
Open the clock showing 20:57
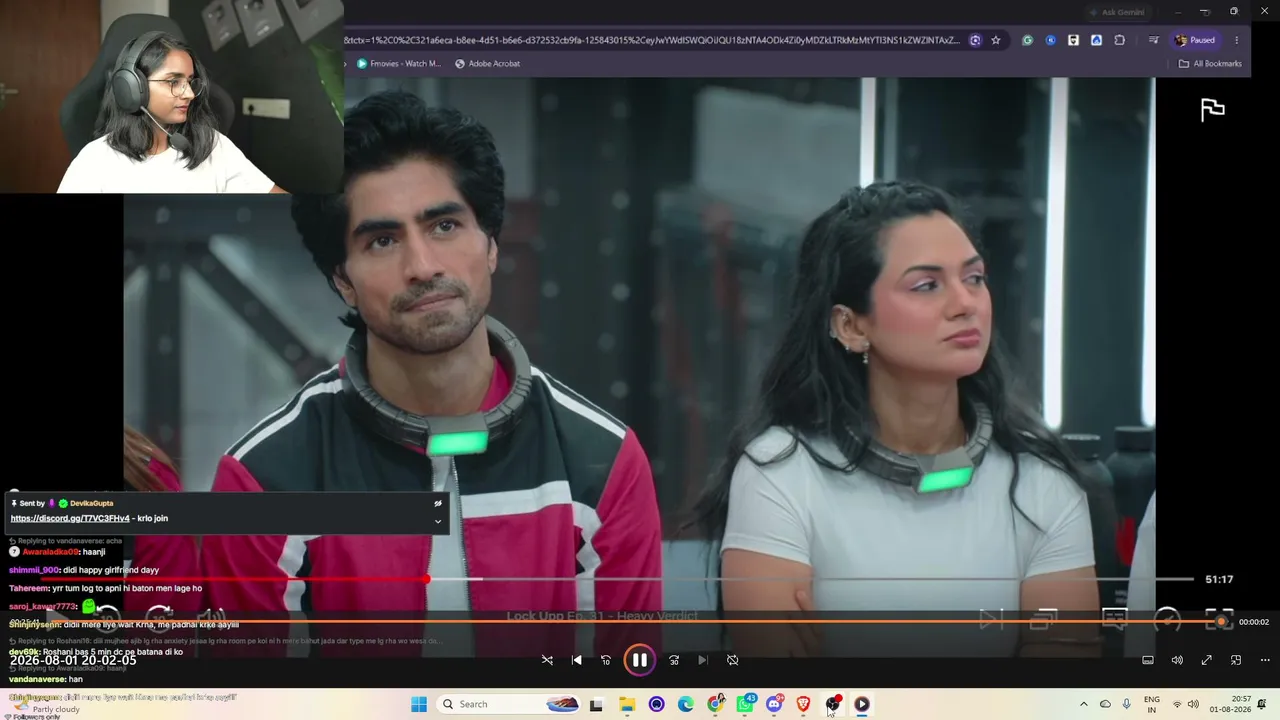coord(1232,704)
